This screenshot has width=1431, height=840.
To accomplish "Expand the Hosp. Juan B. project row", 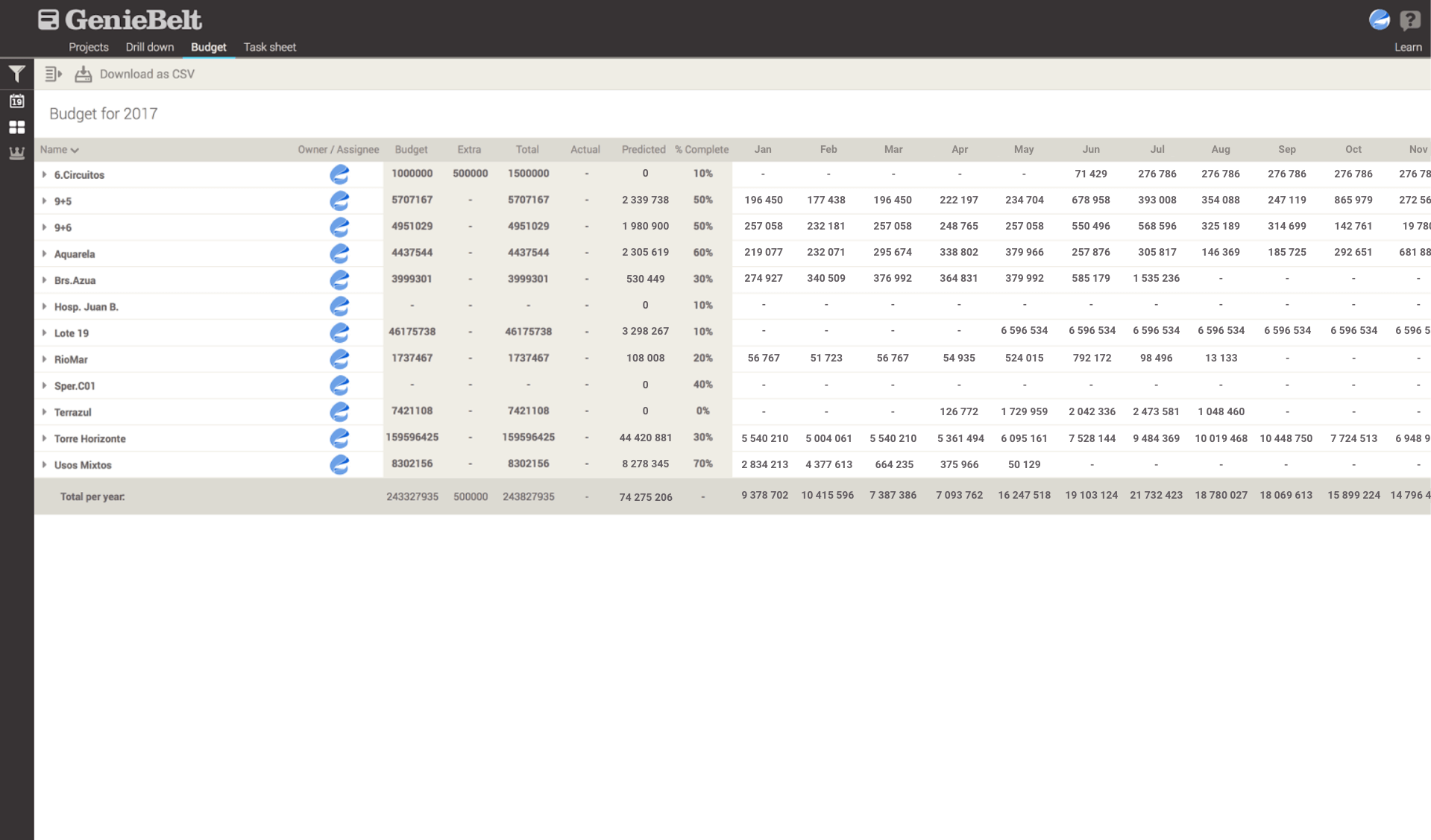I will (x=45, y=306).
